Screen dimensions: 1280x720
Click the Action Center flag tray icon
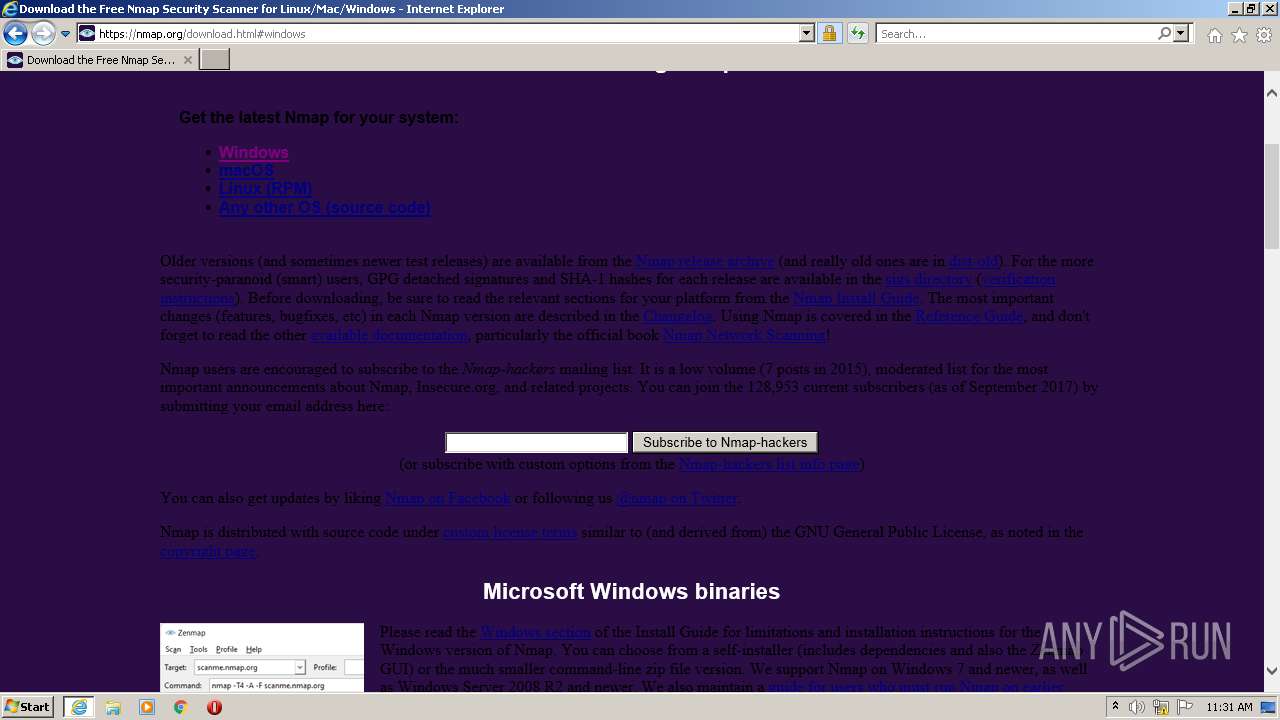coord(1184,707)
